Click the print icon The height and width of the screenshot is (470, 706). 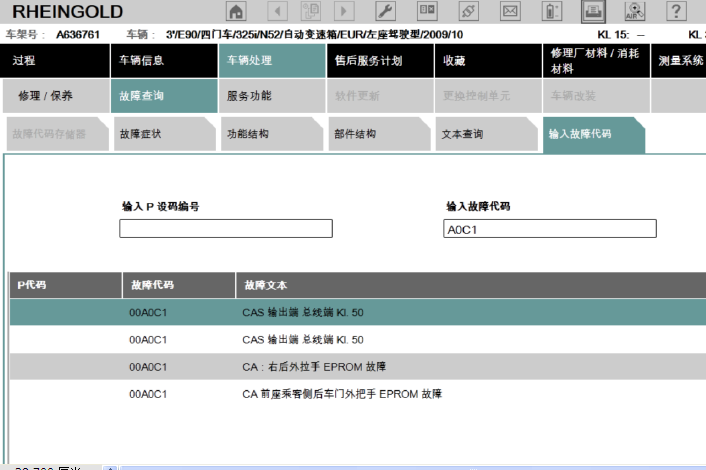(593, 11)
